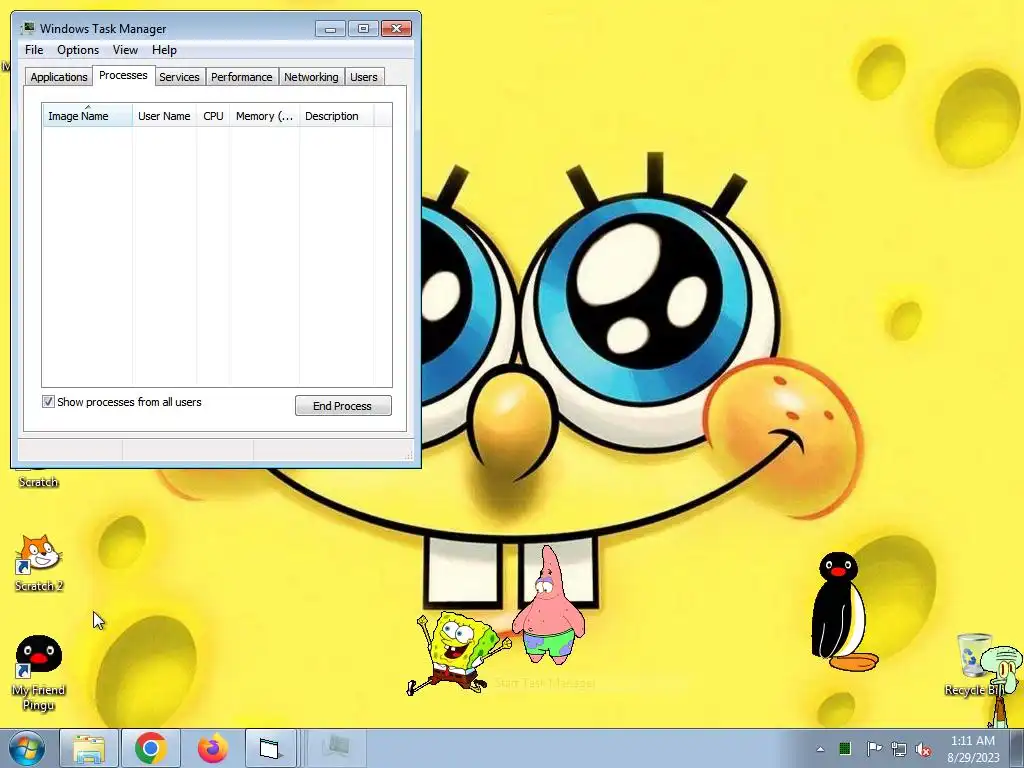Open the Windows Start menu orb
The height and width of the screenshot is (768, 1024).
coord(26,748)
